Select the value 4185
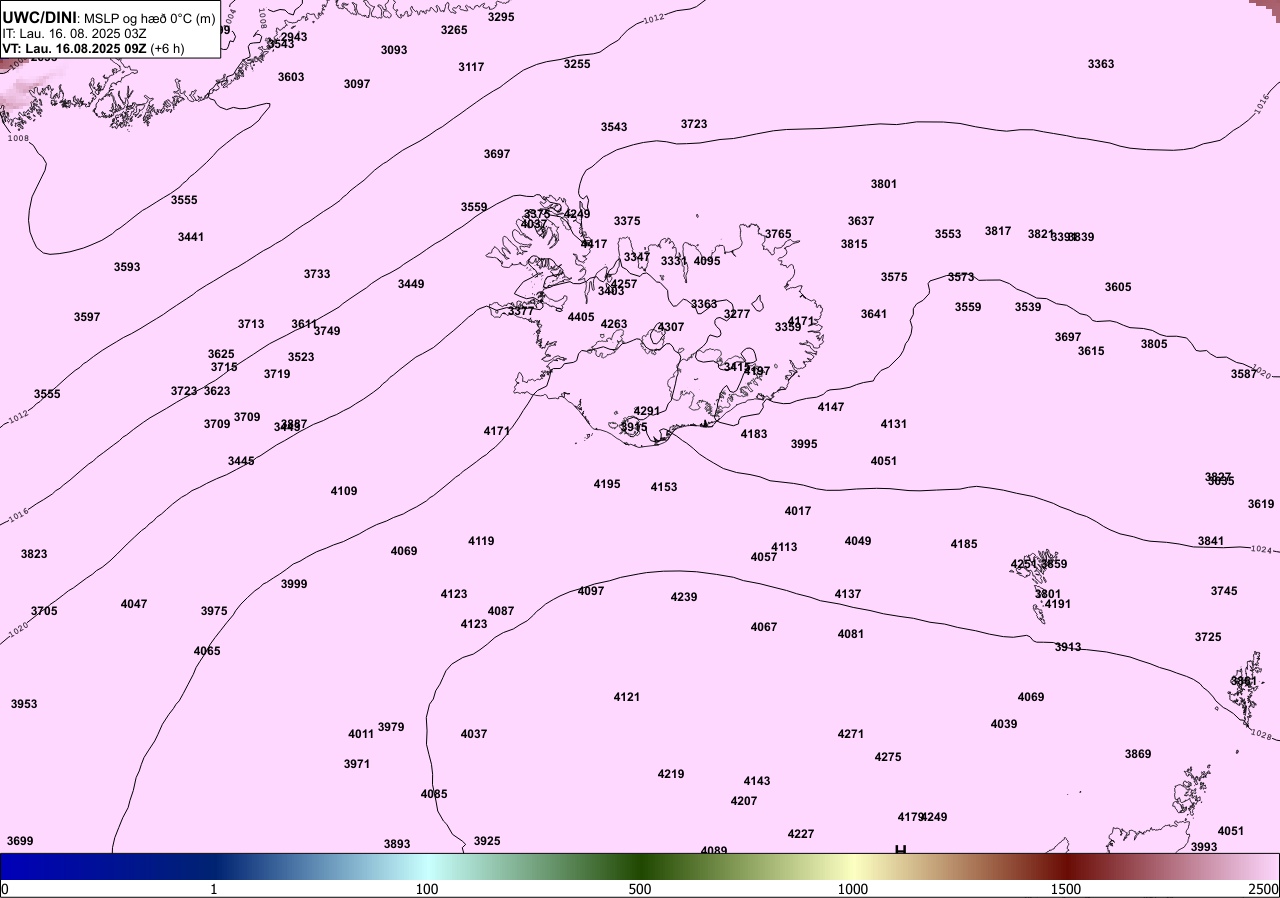The image size is (1280, 898). (x=964, y=544)
